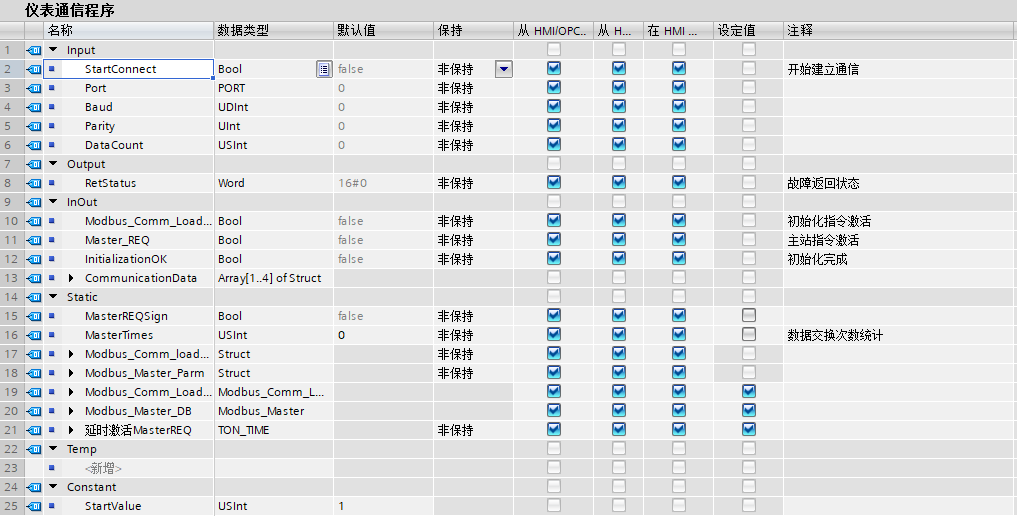The width and height of the screenshot is (1017, 516).
Task: Expand the CommunicationData array
Action: [x=71, y=278]
